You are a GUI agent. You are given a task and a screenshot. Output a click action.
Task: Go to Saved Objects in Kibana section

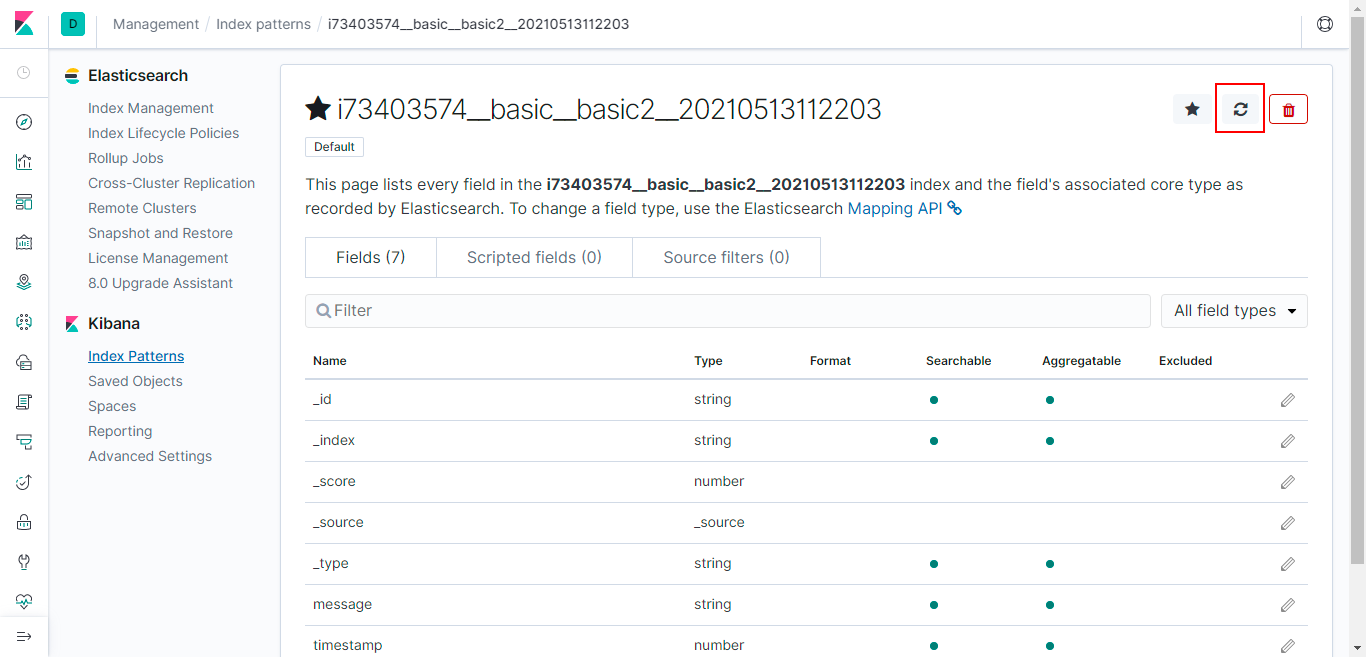click(x=135, y=381)
